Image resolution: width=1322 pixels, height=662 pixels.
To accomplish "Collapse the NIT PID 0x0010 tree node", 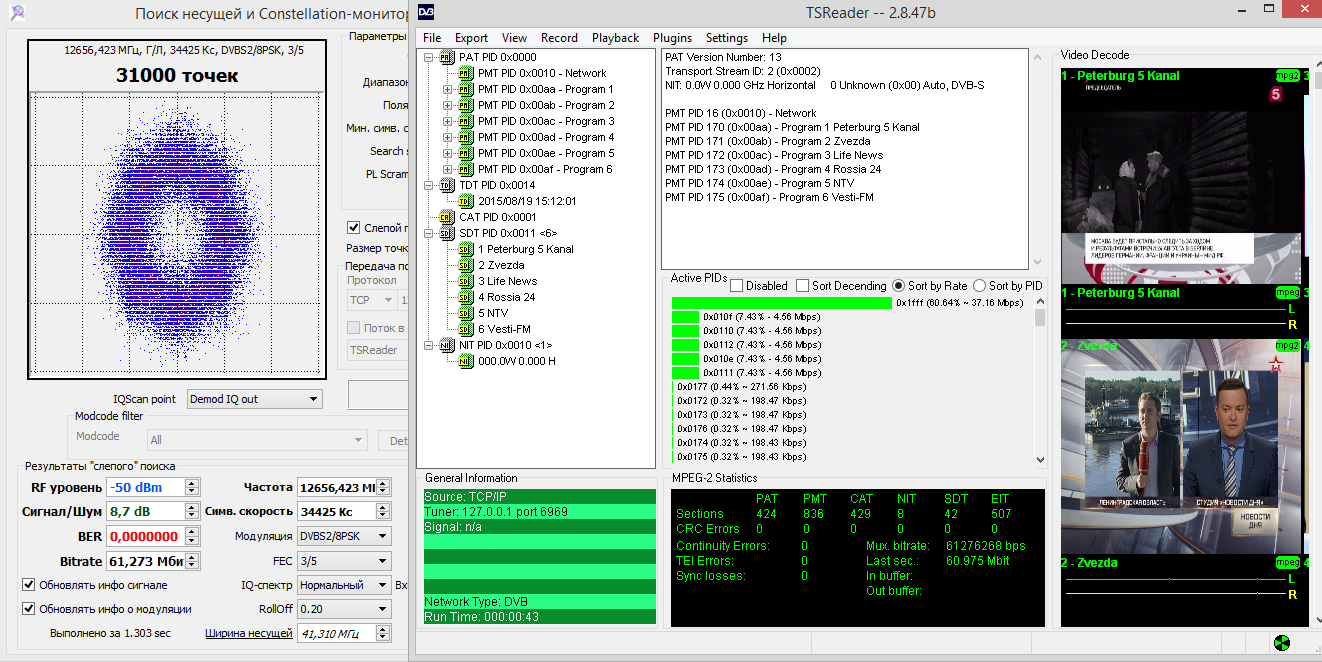I will (x=427, y=345).
